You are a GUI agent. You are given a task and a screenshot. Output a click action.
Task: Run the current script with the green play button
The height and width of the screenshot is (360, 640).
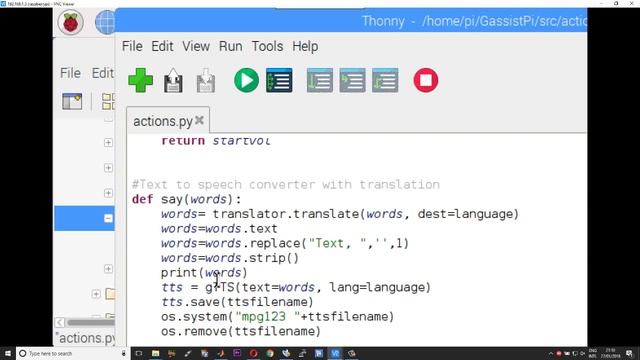(x=246, y=80)
